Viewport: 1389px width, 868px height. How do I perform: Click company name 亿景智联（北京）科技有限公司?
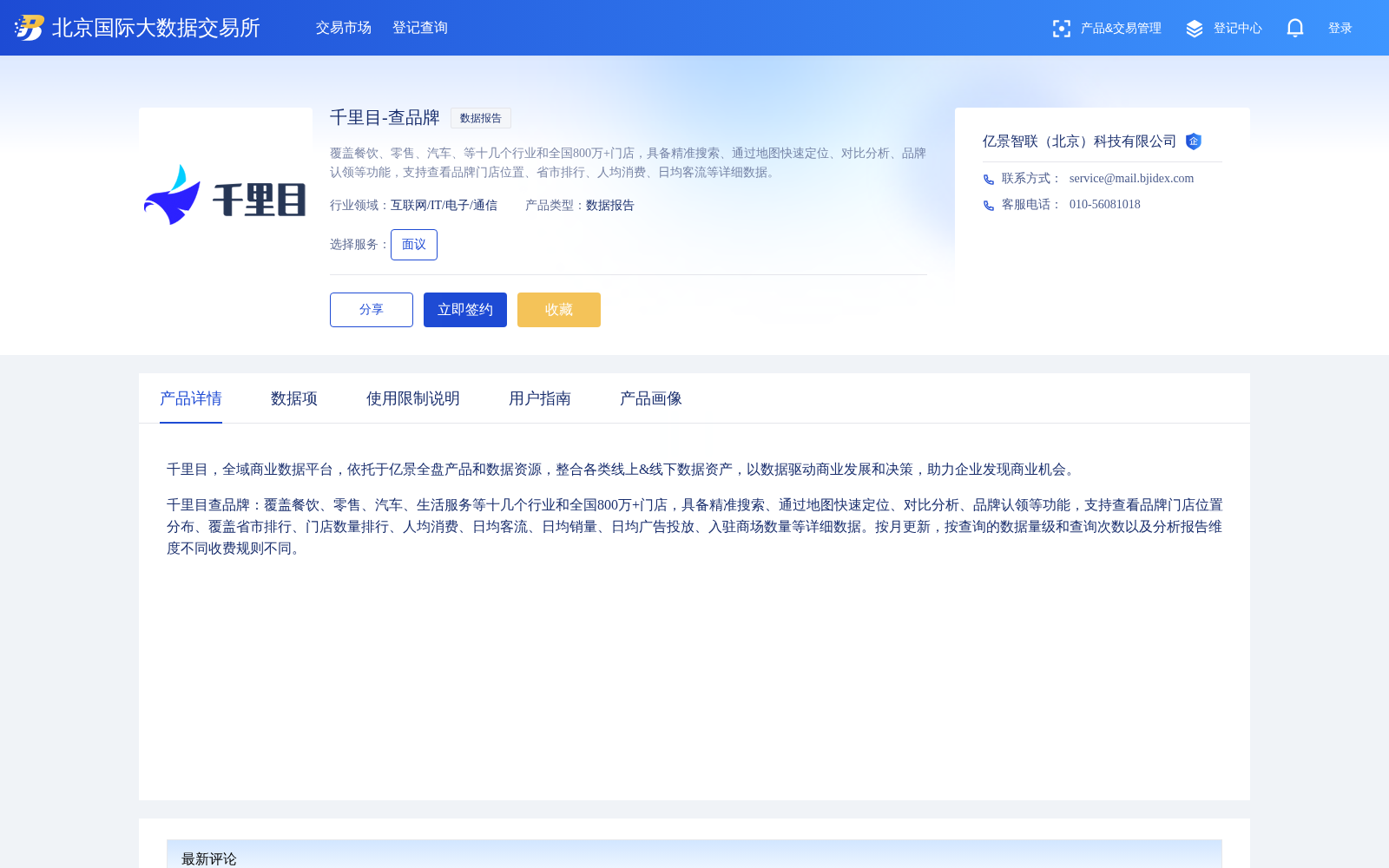point(1079,141)
